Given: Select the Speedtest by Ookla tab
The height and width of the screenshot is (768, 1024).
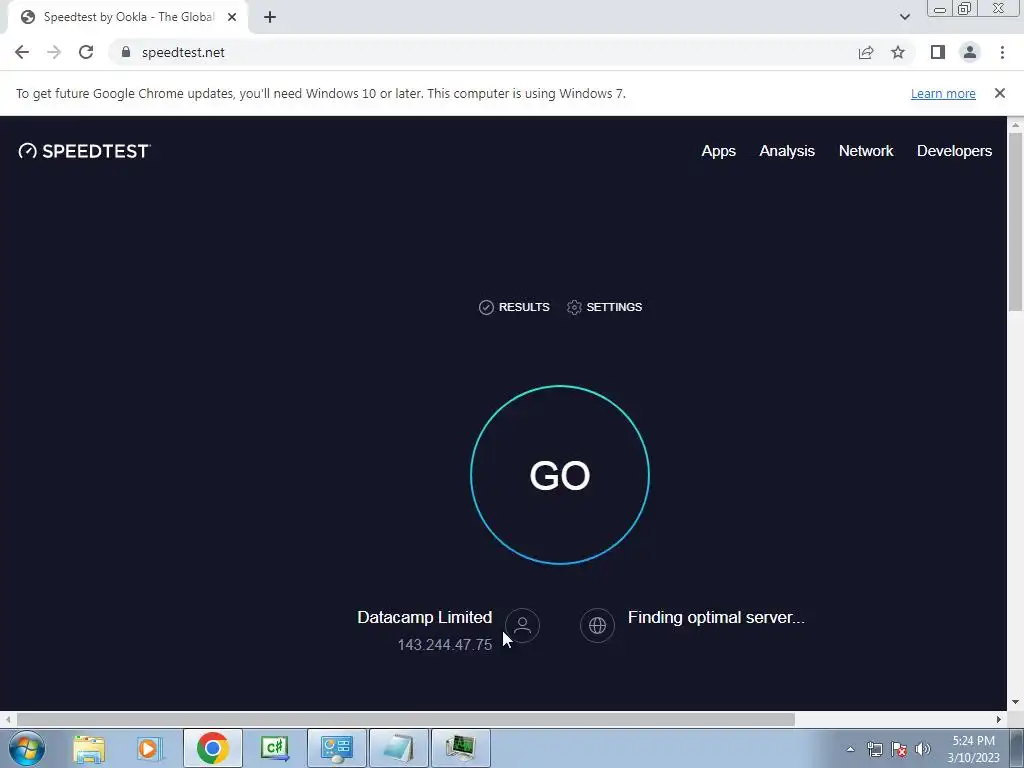Looking at the screenshot, I should point(128,17).
